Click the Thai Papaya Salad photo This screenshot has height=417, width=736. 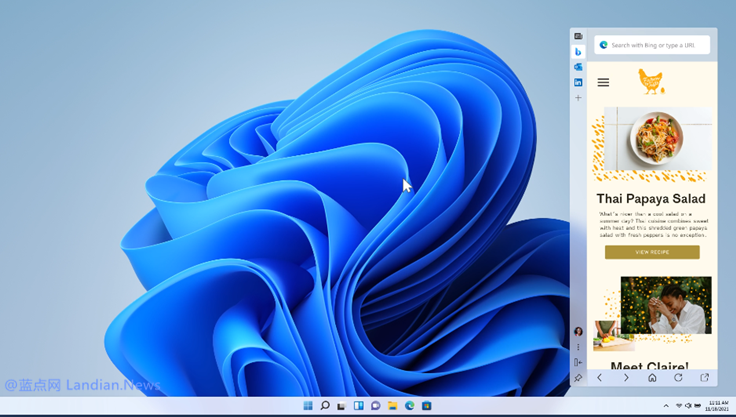tap(658, 137)
